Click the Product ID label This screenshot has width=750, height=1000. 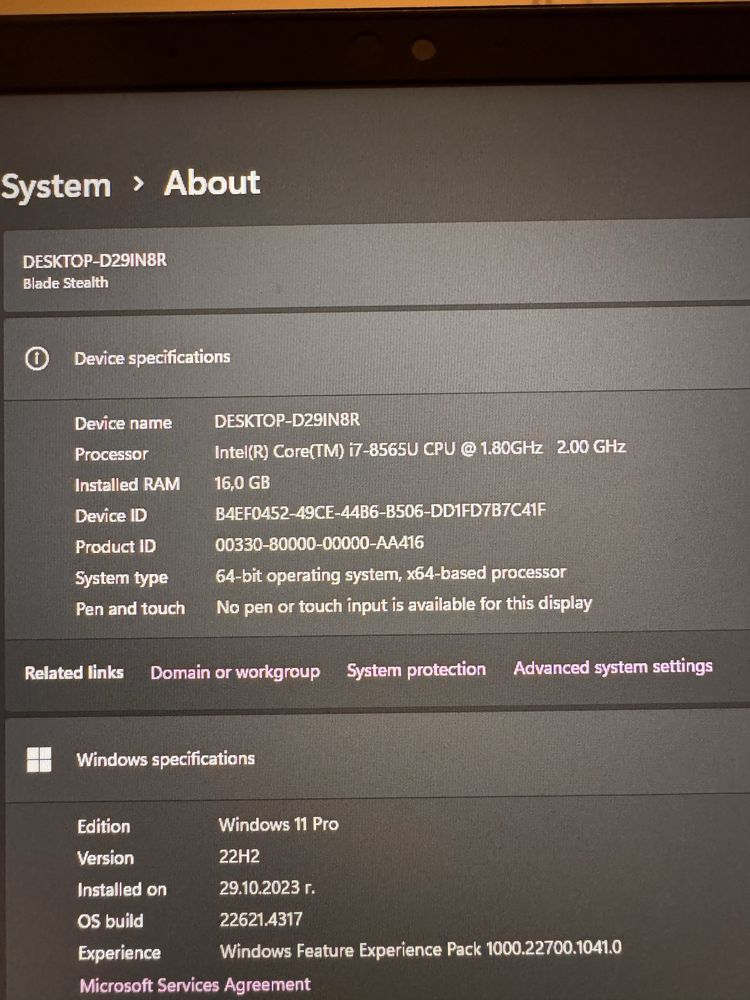click(x=115, y=547)
